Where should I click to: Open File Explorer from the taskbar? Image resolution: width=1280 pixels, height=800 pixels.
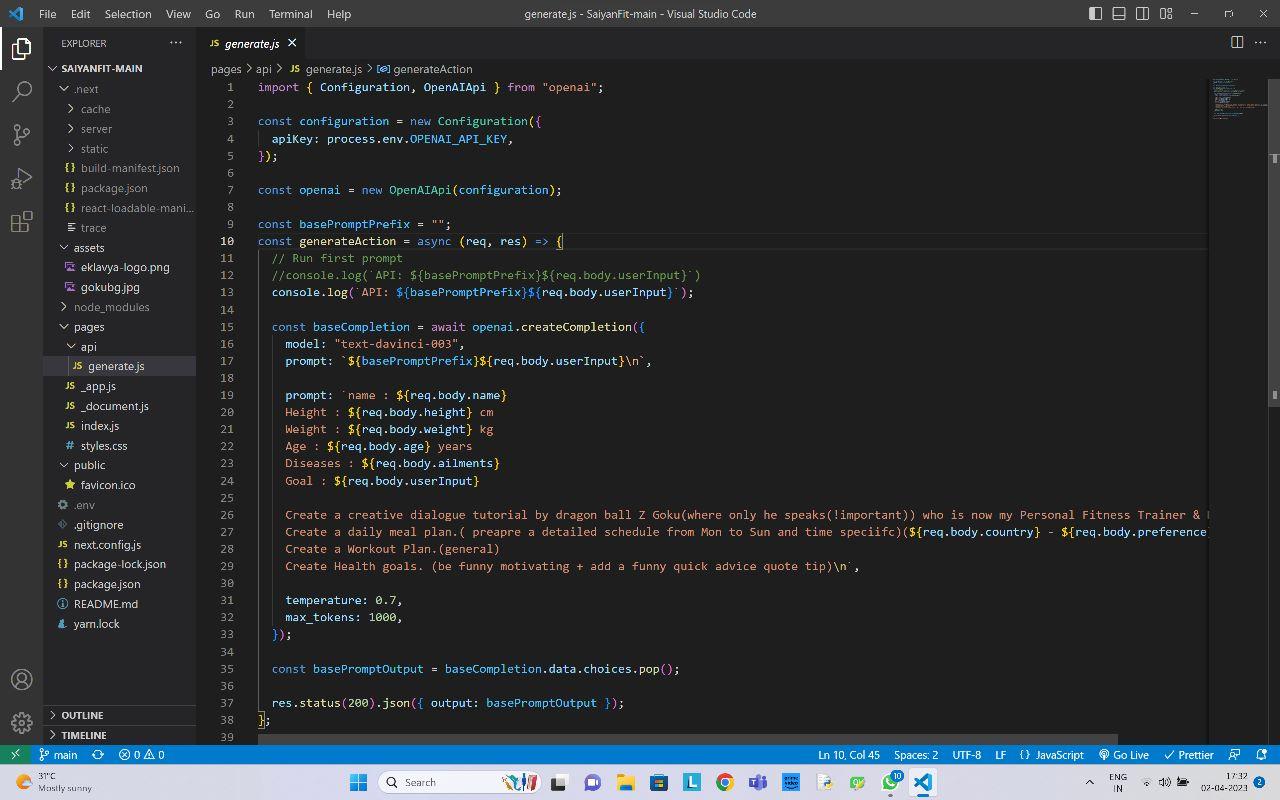click(x=626, y=782)
